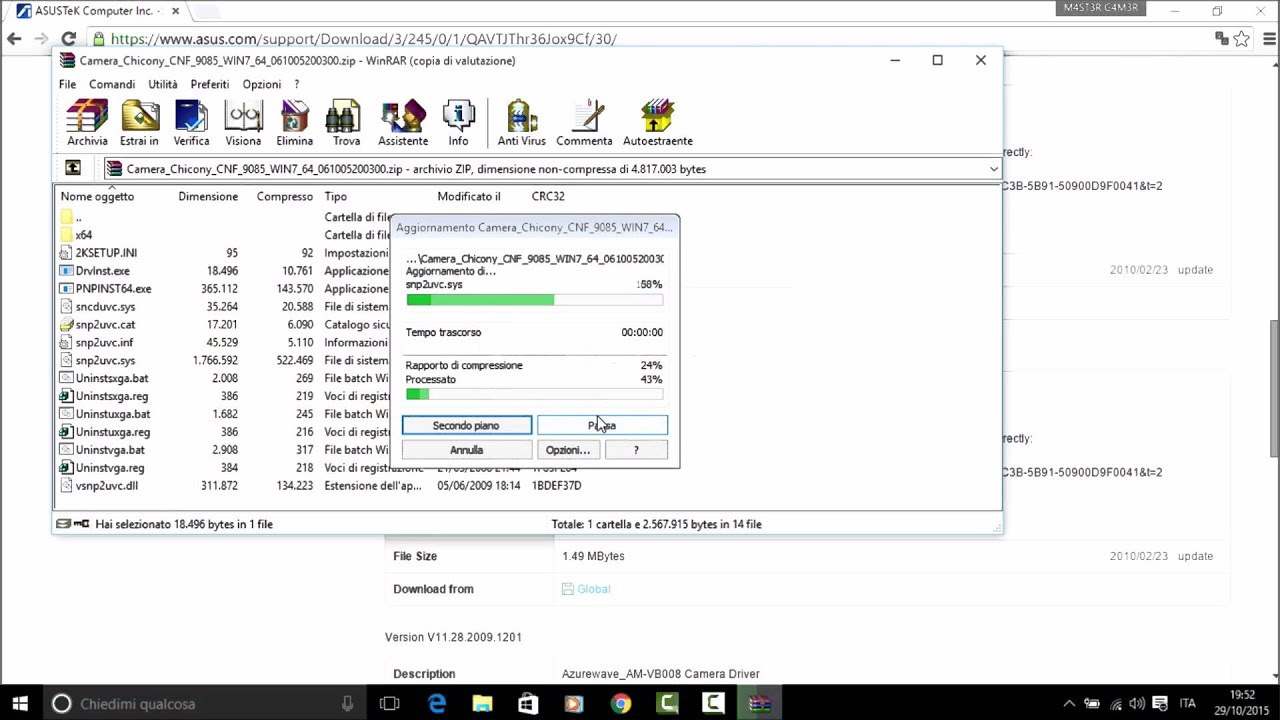Open the Preferiti menu
This screenshot has width=1280, height=720.
point(210,84)
